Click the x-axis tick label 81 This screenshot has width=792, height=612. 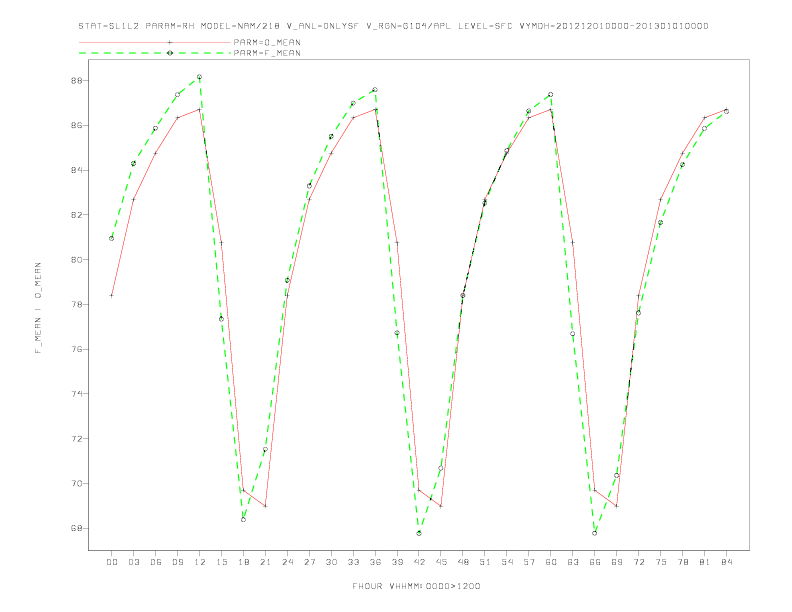coord(705,562)
